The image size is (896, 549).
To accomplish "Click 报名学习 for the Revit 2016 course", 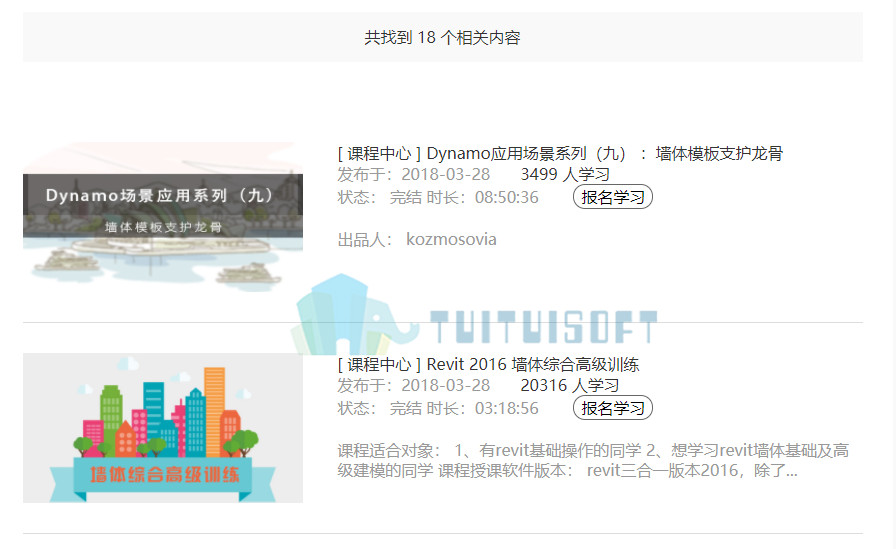I will 613,408.
